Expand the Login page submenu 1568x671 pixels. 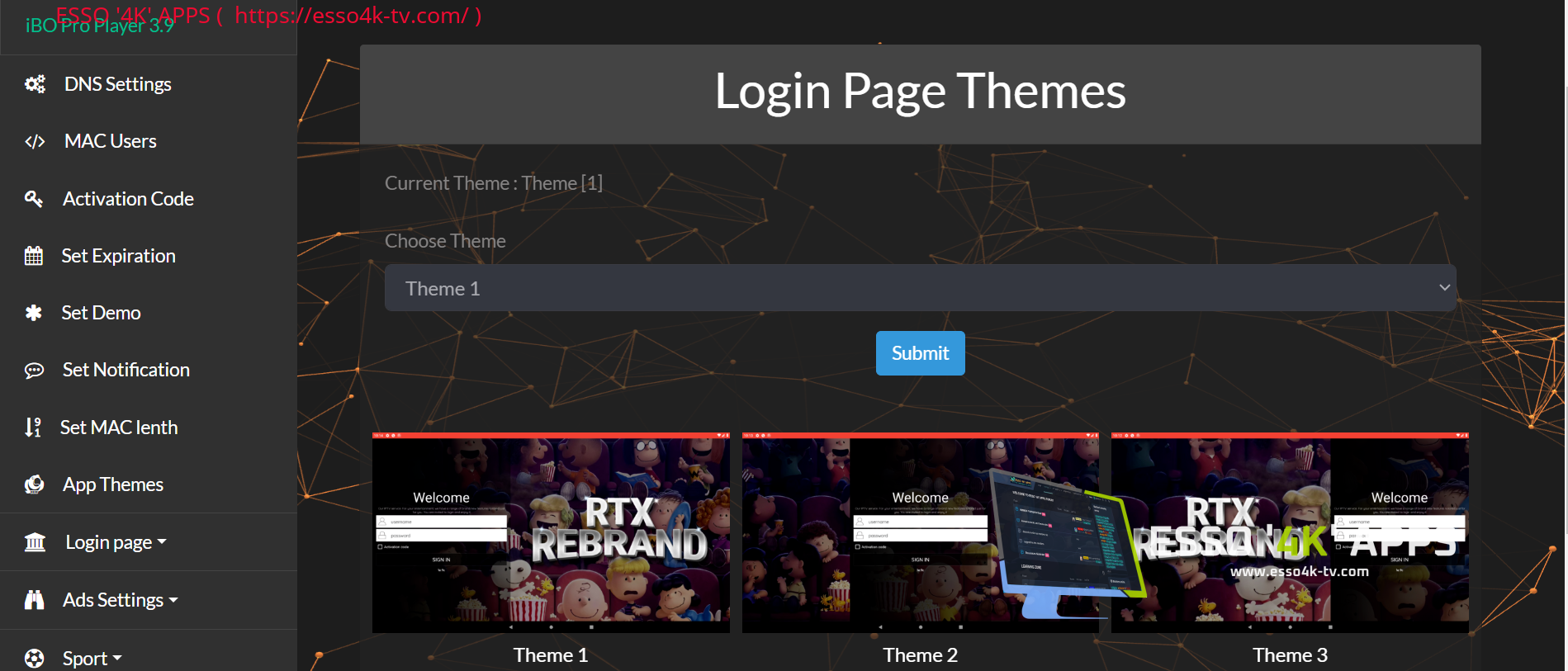click(x=116, y=542)
